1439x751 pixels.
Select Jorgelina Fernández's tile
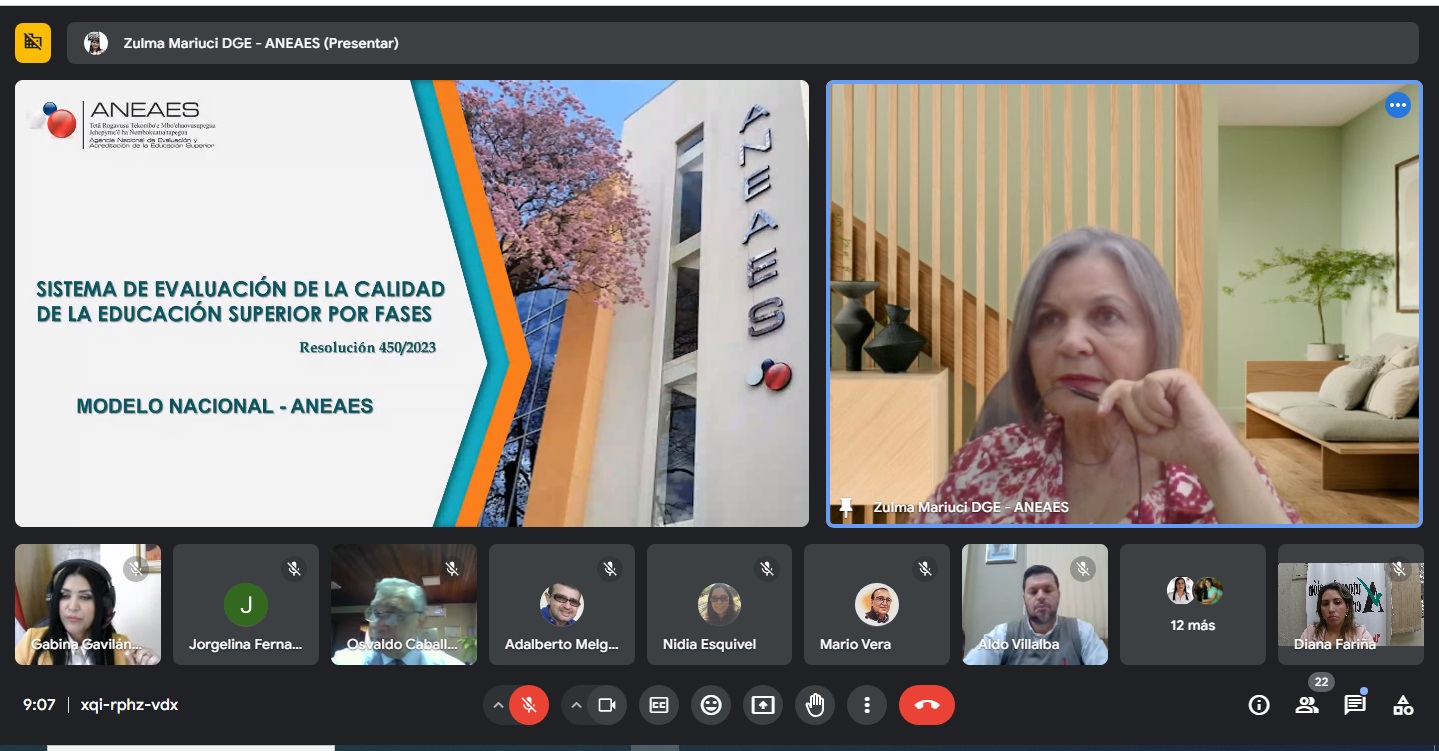click(246, 604)
